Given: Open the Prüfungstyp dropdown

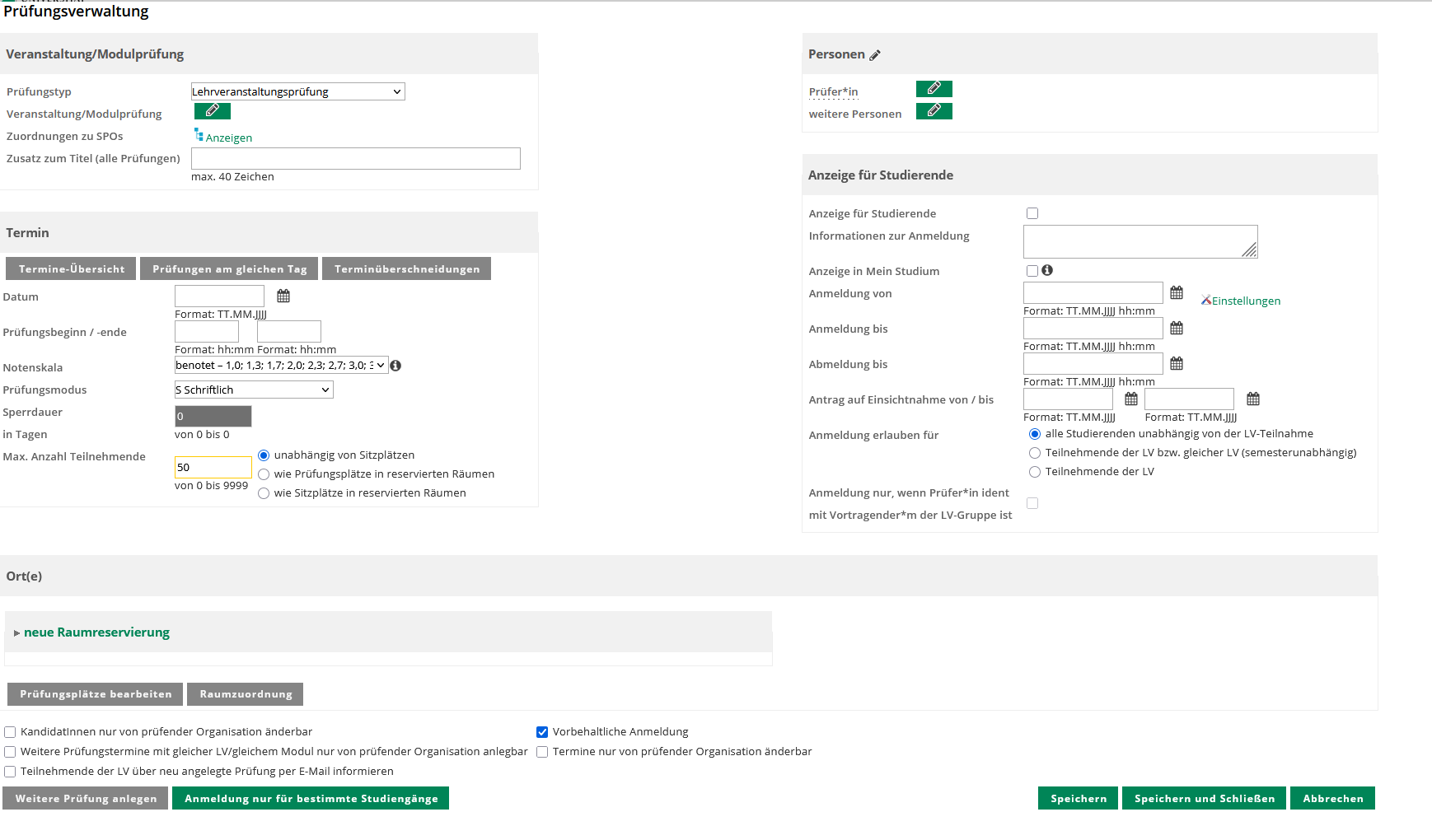Looking at the screenshot, I should pos(297,91).
